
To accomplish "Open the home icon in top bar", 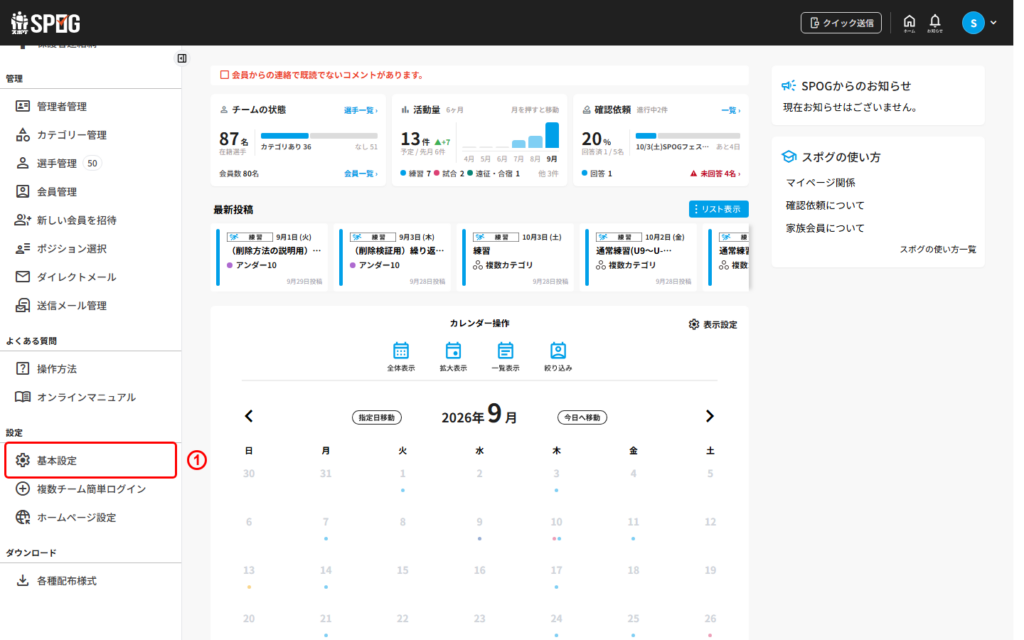I will (909, 23).
